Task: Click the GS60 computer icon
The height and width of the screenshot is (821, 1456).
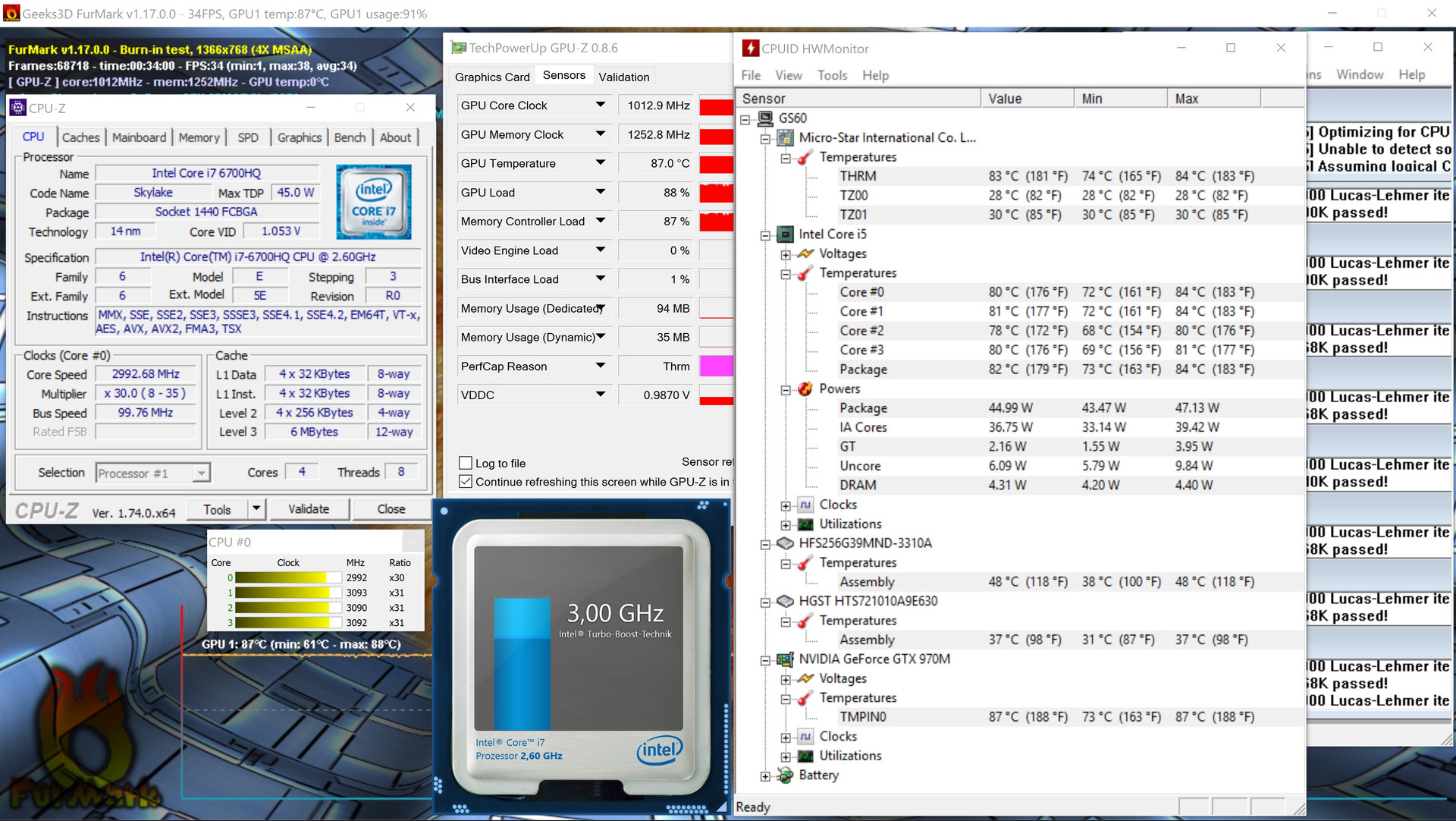Action: click(766, 118)
